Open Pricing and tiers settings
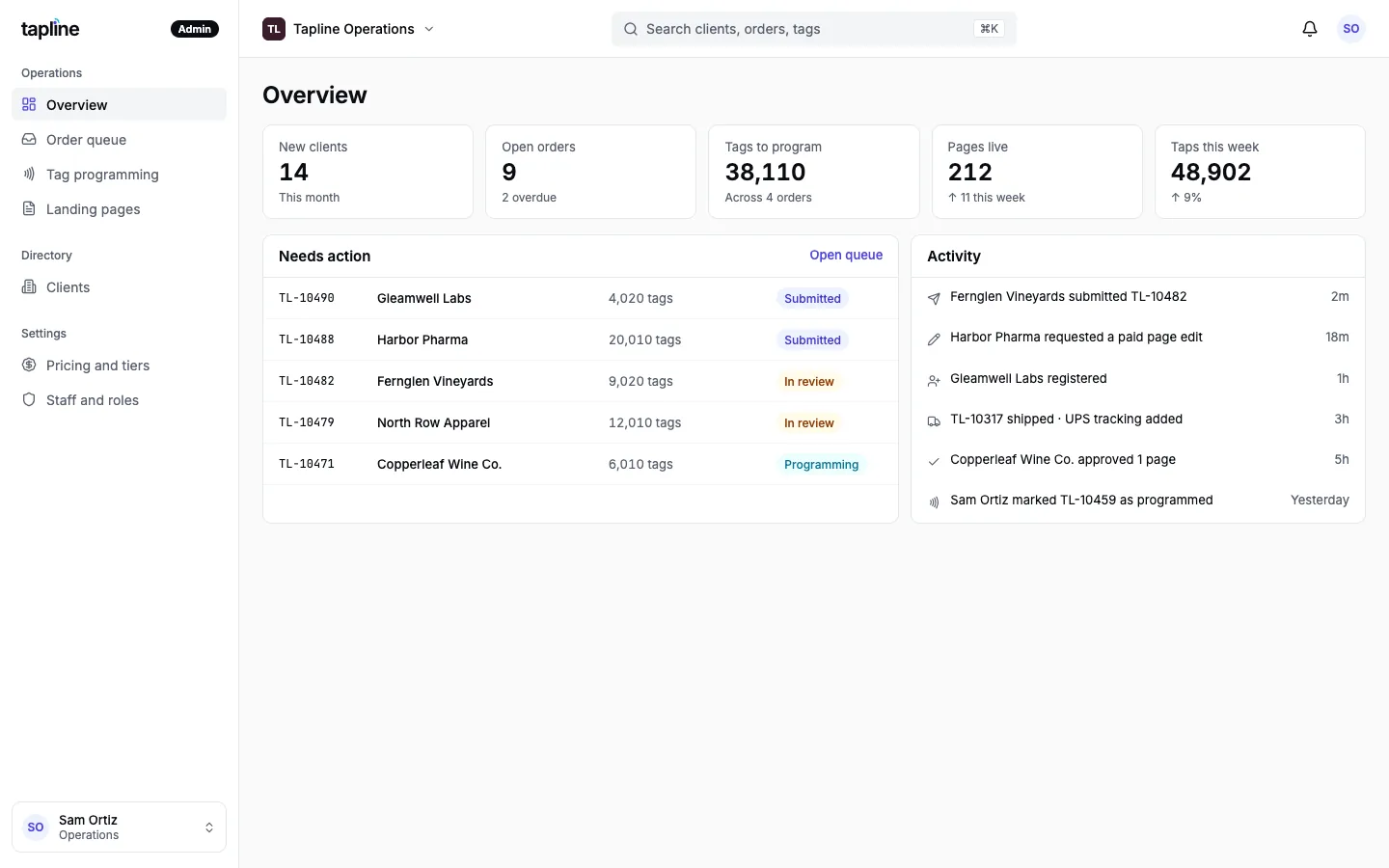 click(119, 365)
